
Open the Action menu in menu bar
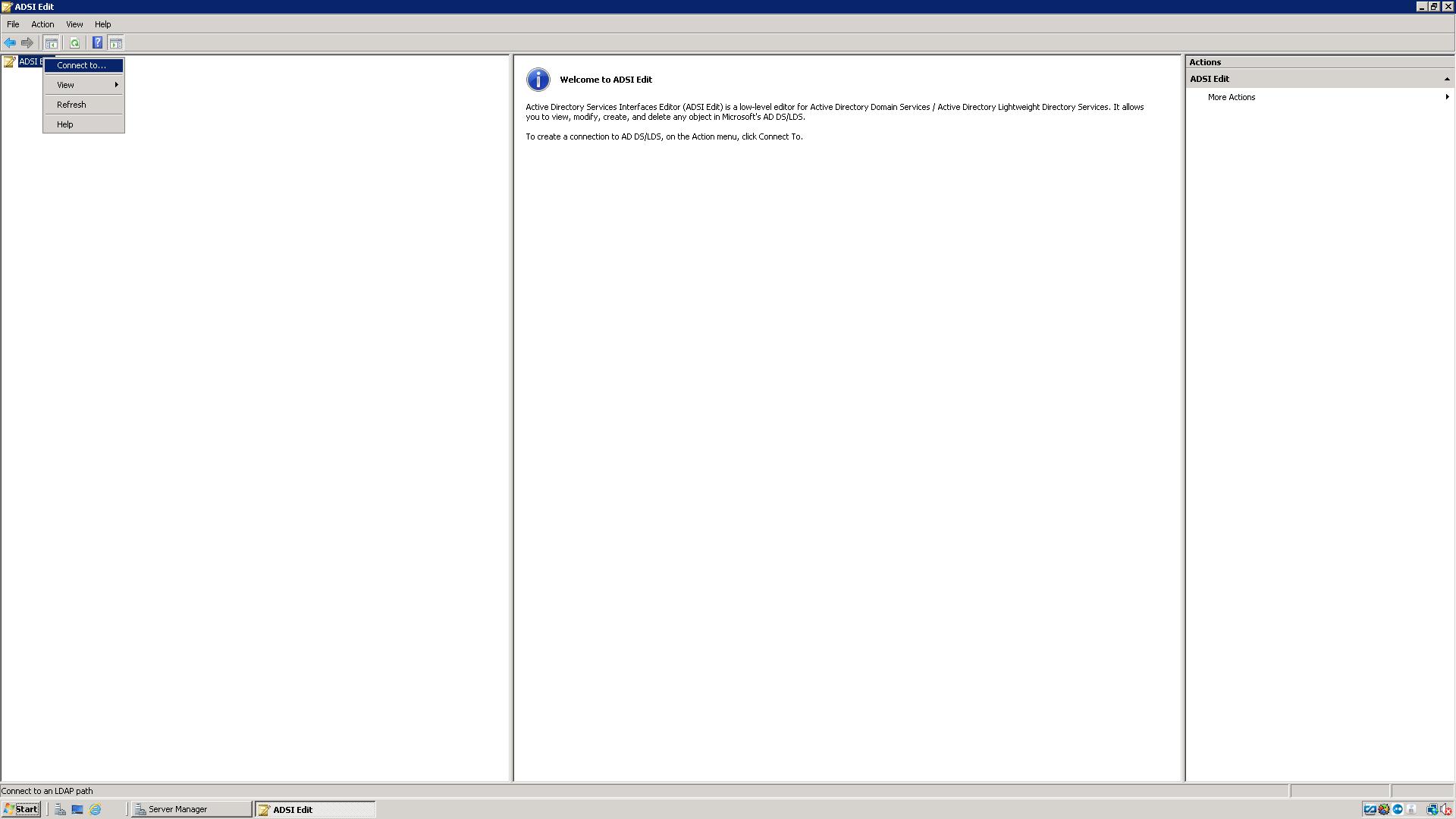[x=42, y=24]
